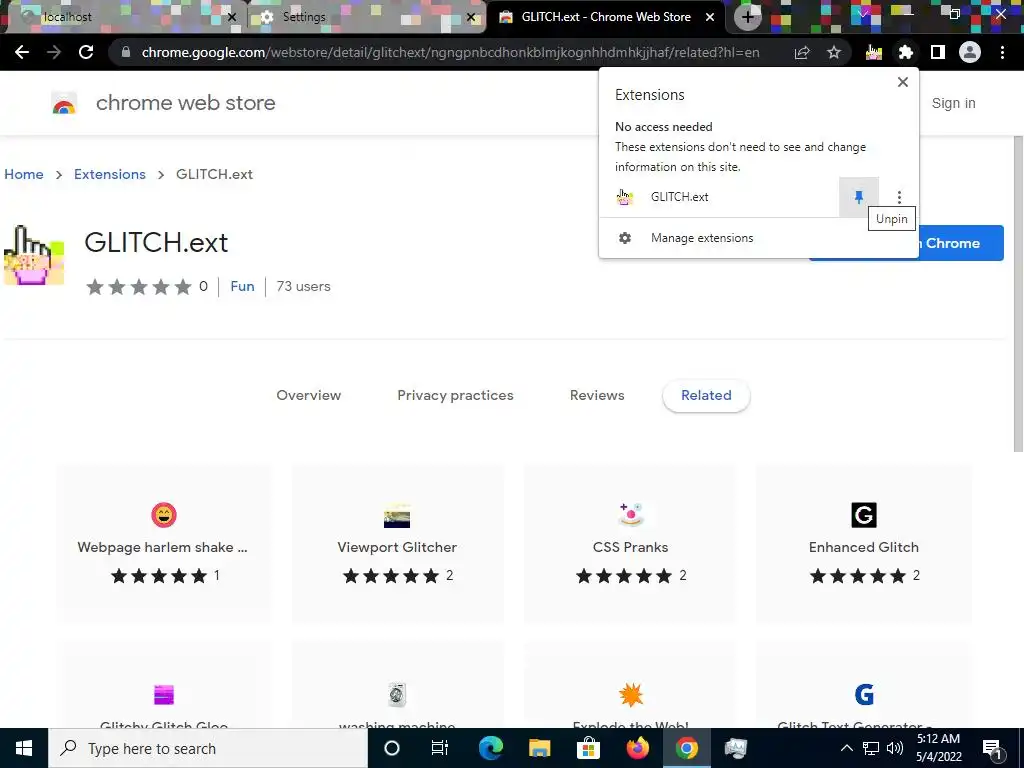Viewport: 1024px width, 768px height.
Task: Open the Windows Start menu
Action: point(24,748)
